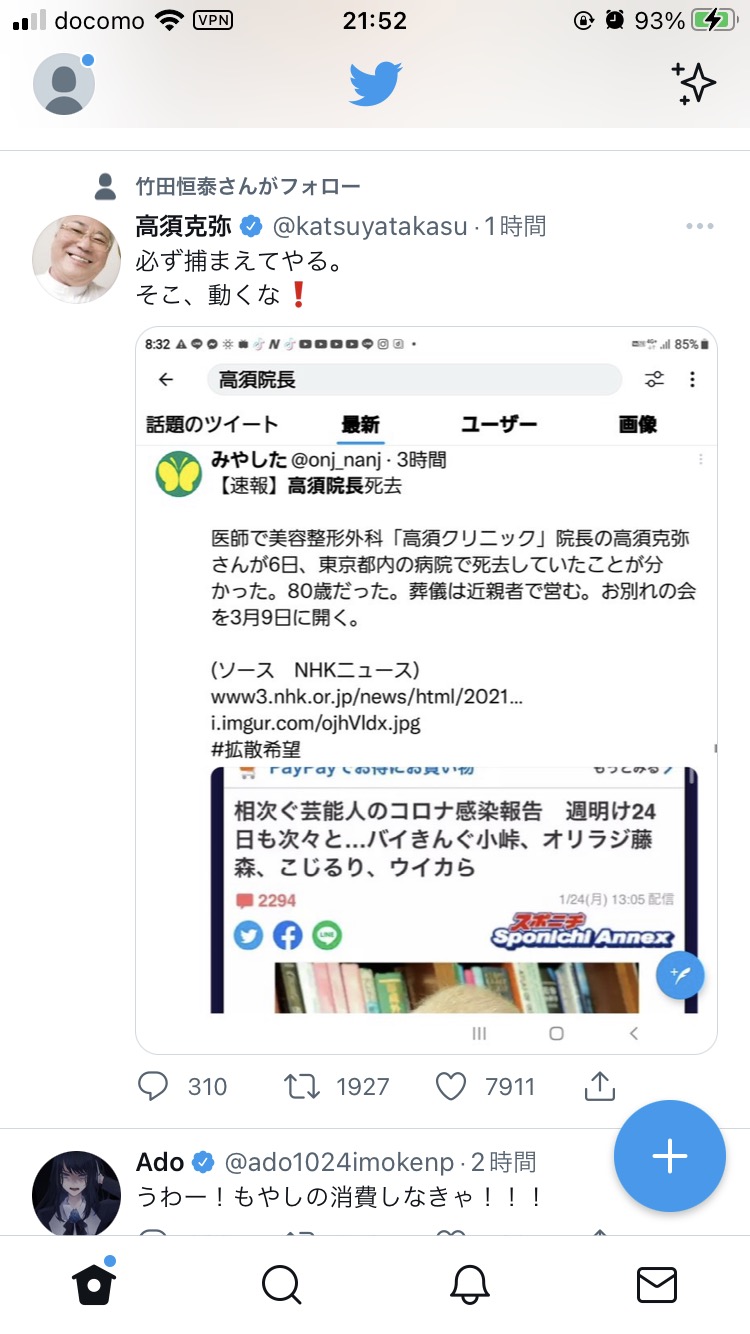Open the @katsuyatakasu handle link
Image resolution: width=750 pixels, height=1334 pixels.
click(x=368, y=227)
